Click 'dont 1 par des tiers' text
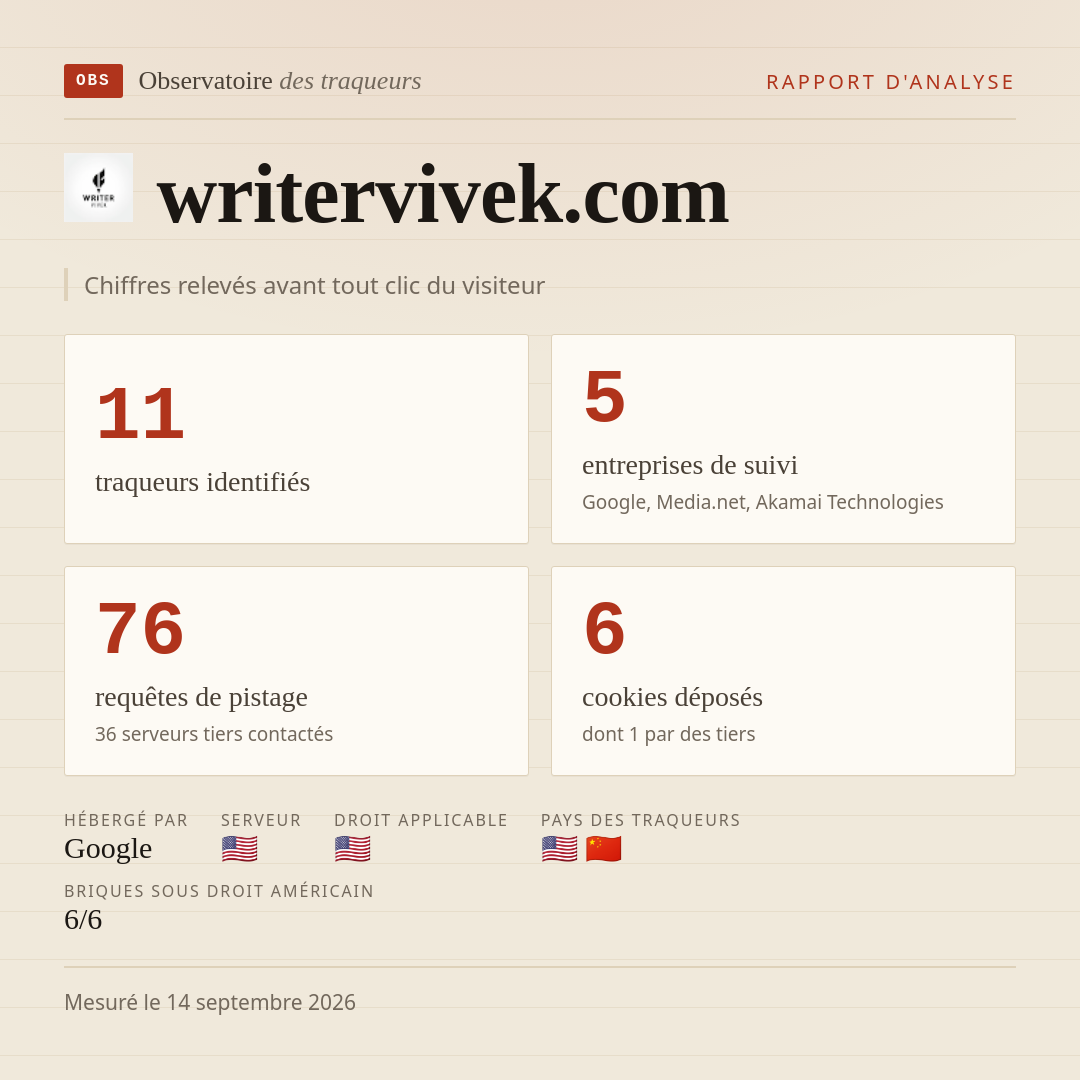 click(668, 734)
